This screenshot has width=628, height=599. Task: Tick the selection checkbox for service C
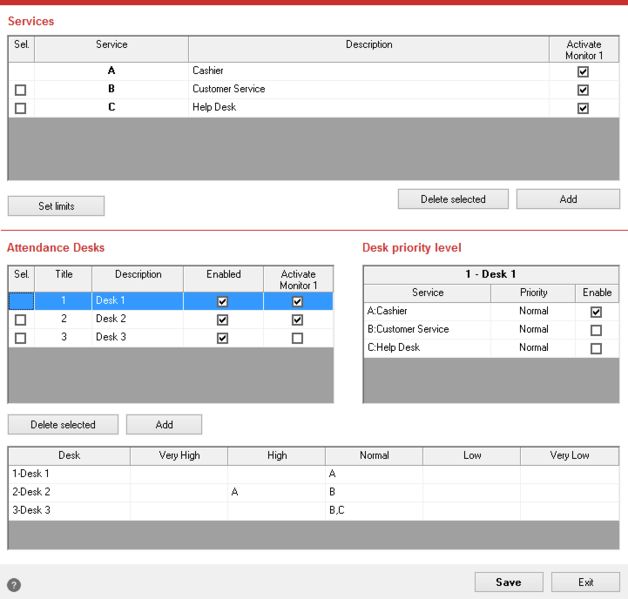[x=20, y=108]
